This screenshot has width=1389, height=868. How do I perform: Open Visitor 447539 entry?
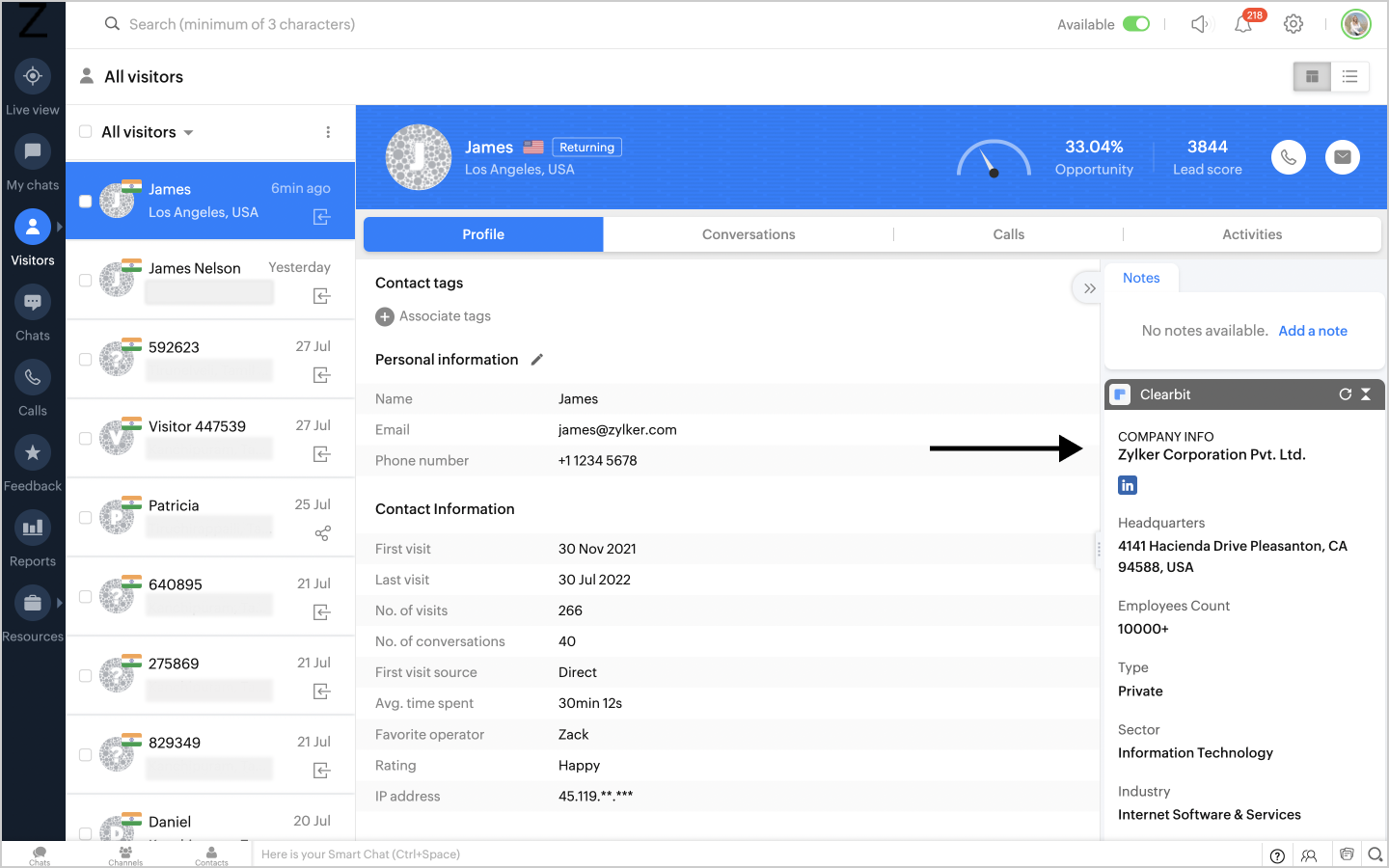click(210, 439)
